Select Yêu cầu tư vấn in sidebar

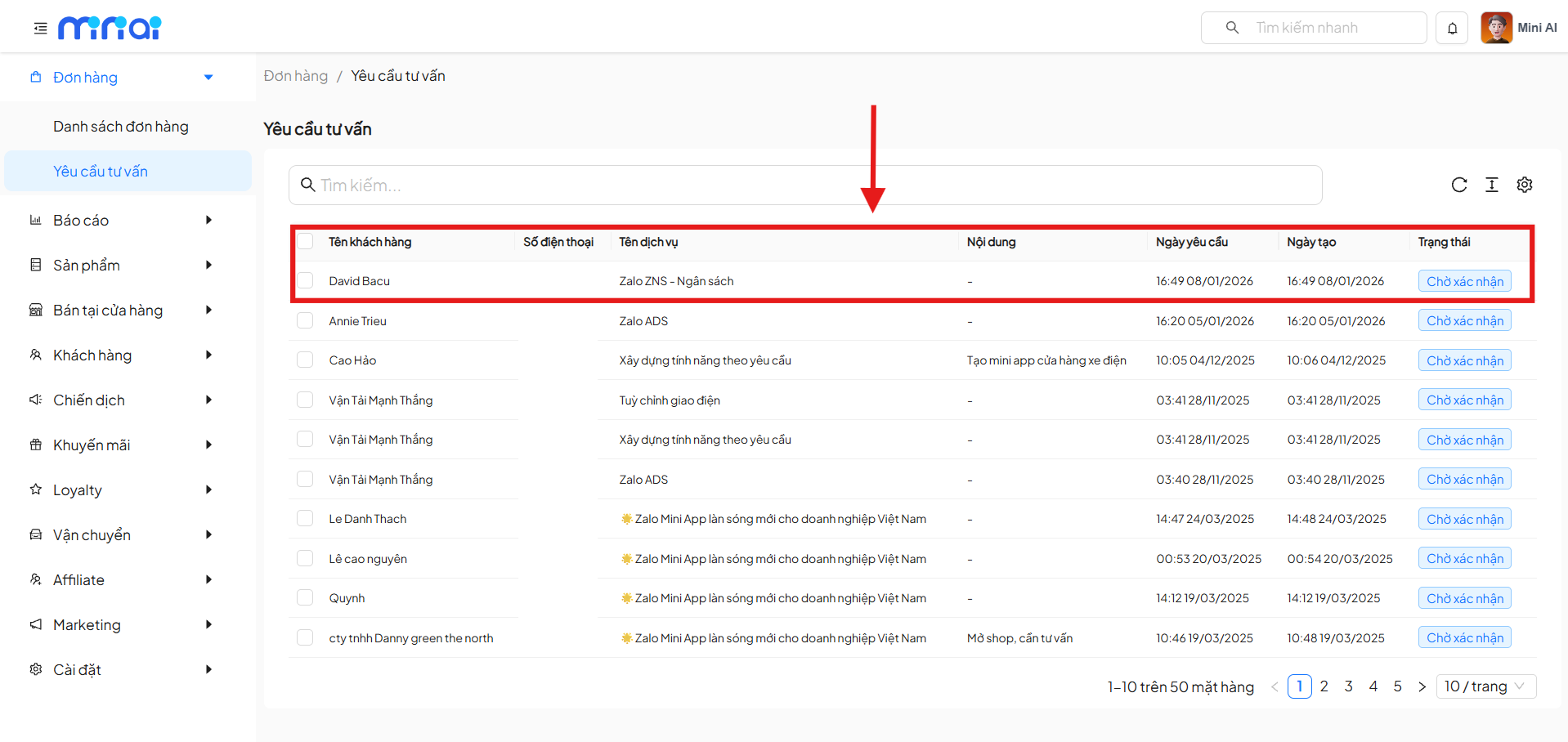click(101, 172)
